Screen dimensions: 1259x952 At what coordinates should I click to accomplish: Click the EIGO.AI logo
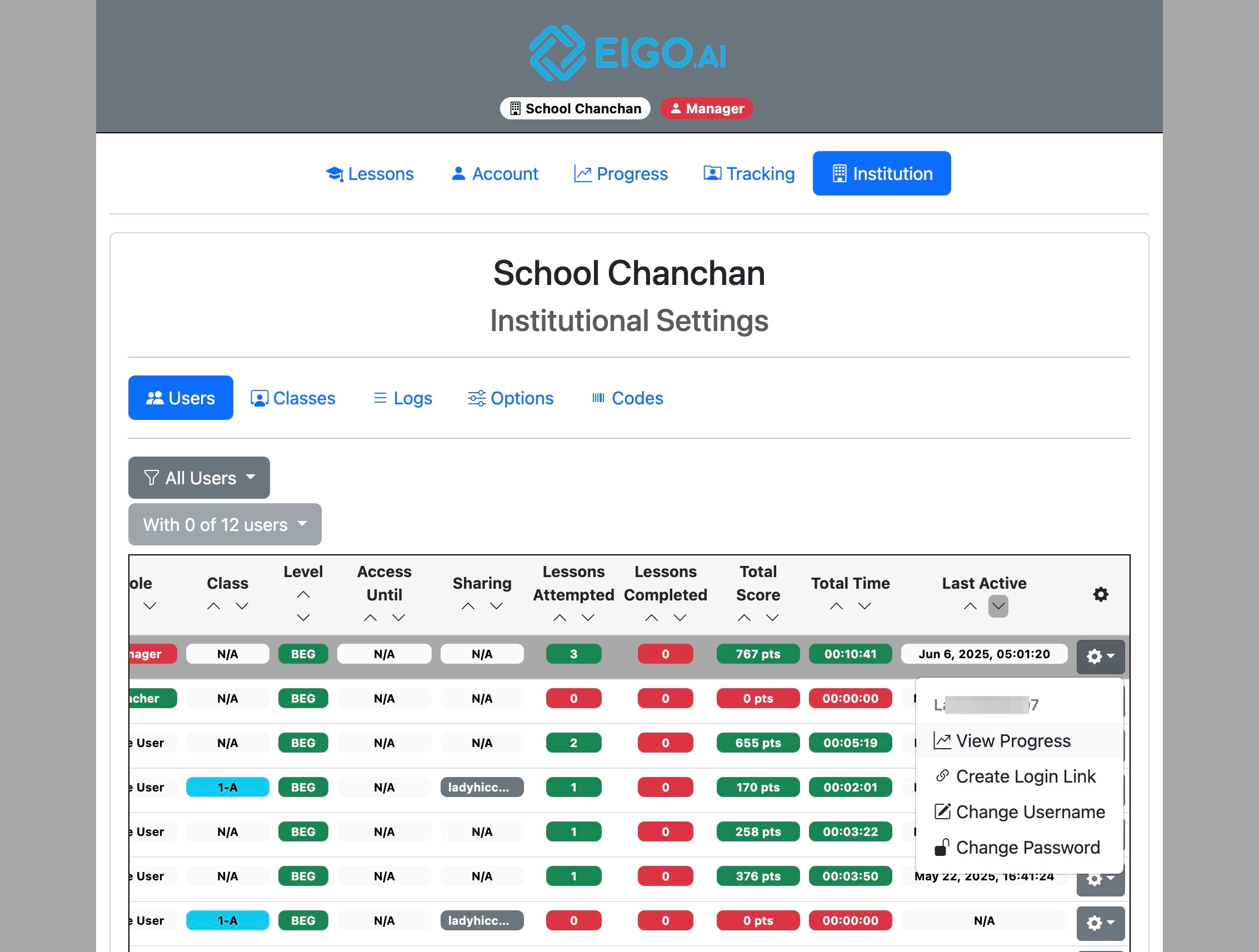628,53
